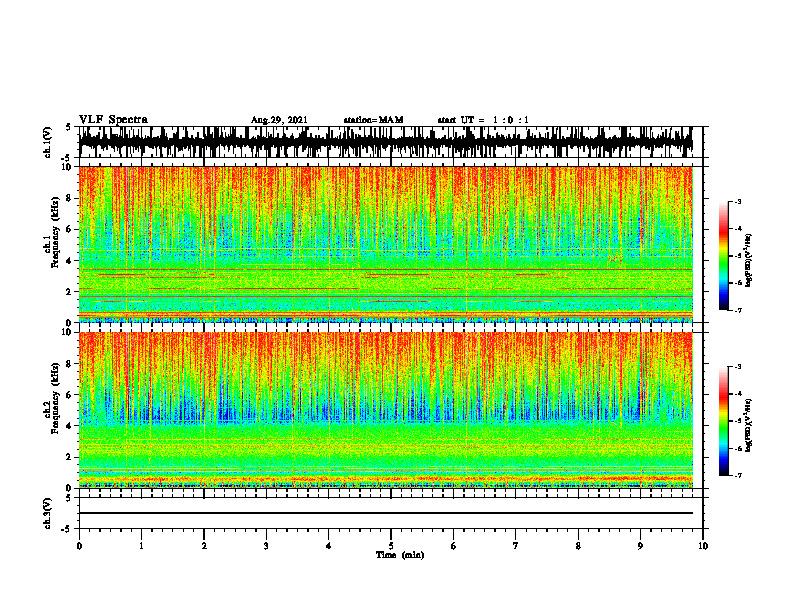Click time-axis tick label "6"
This screenshot has height=612, width=792.
[x=454, y=546]
